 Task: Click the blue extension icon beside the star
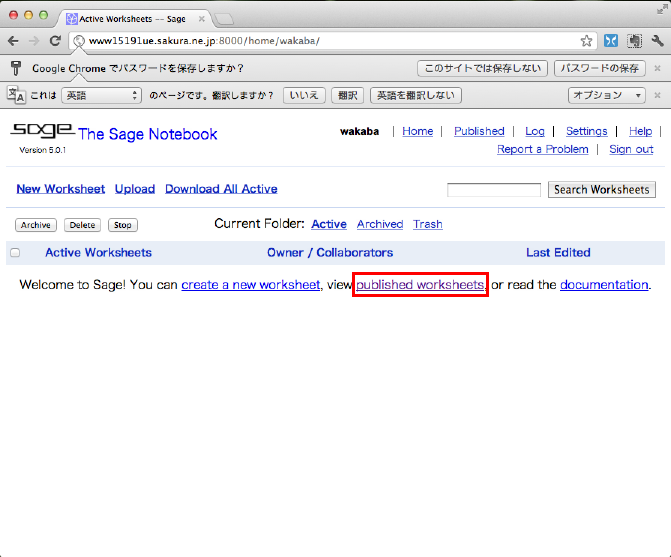pyautogui.click(x=611, y=41)
